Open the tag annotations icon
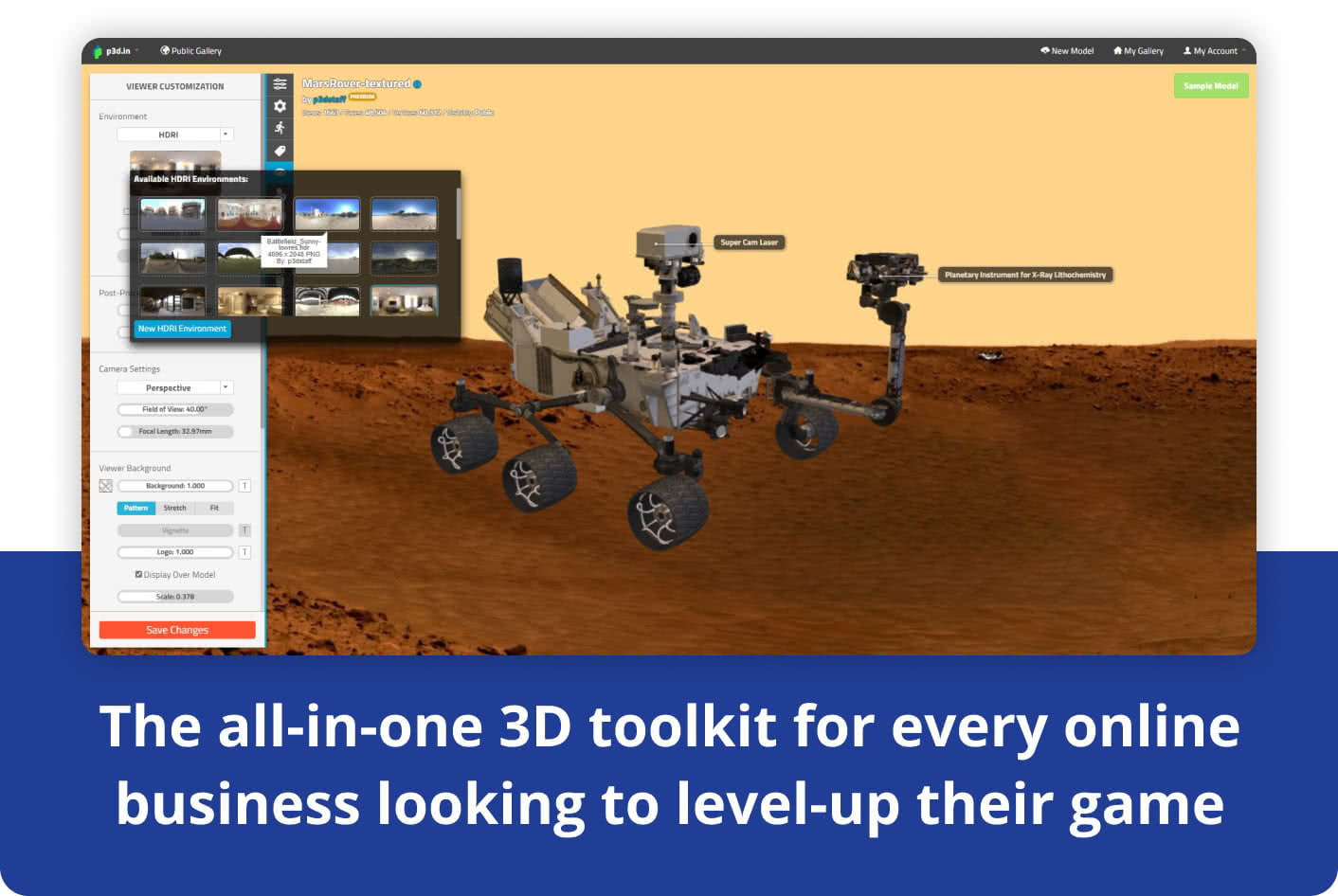 [x=280, y=151]
